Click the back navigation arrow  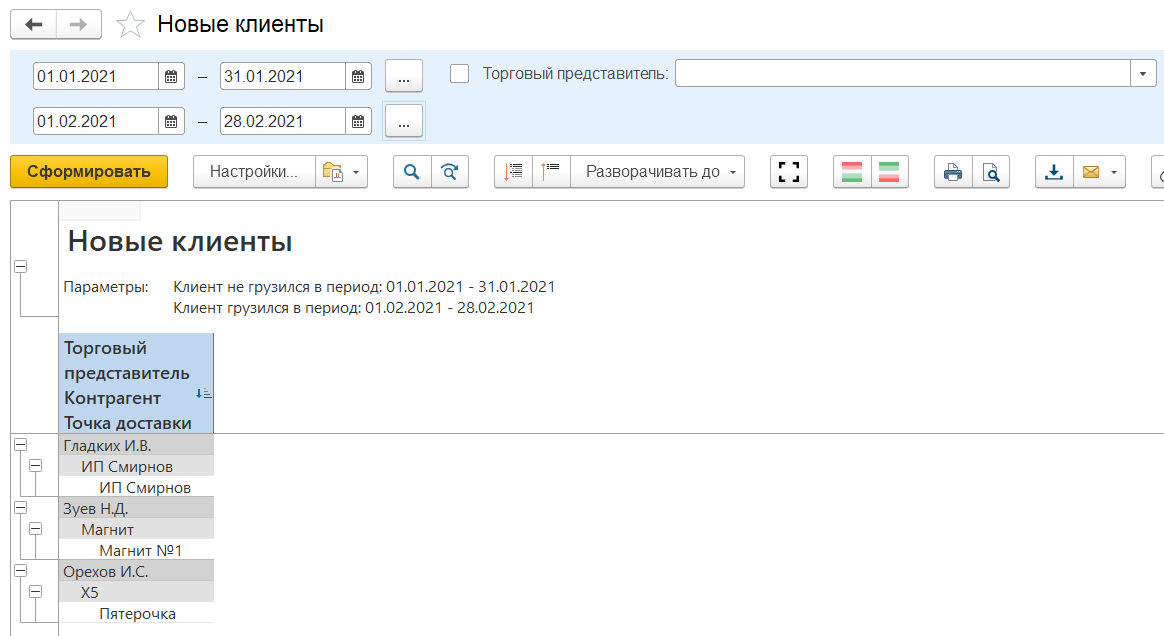coord(33,25)
